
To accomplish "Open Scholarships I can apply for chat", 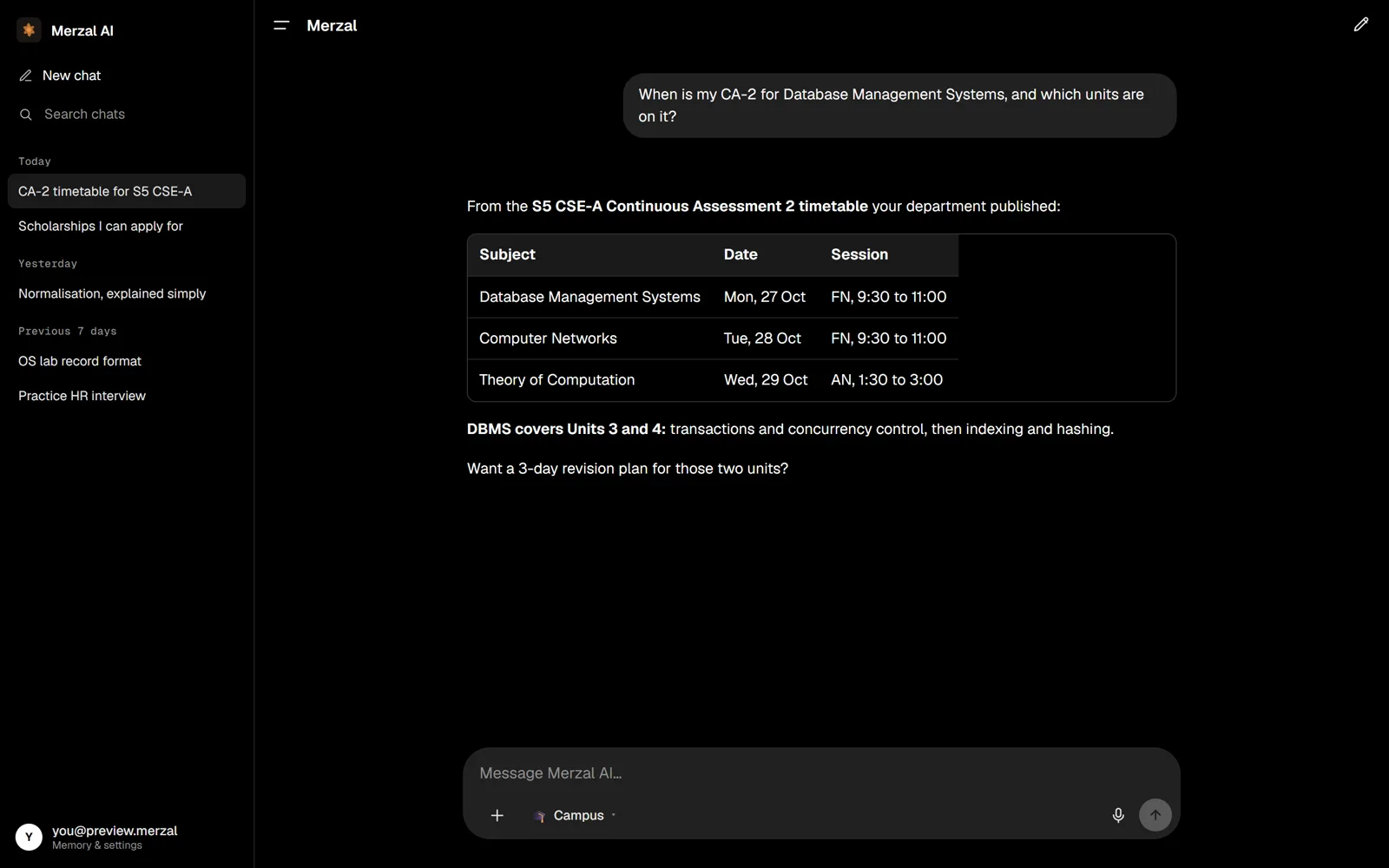I will click(x=127, y=226).
